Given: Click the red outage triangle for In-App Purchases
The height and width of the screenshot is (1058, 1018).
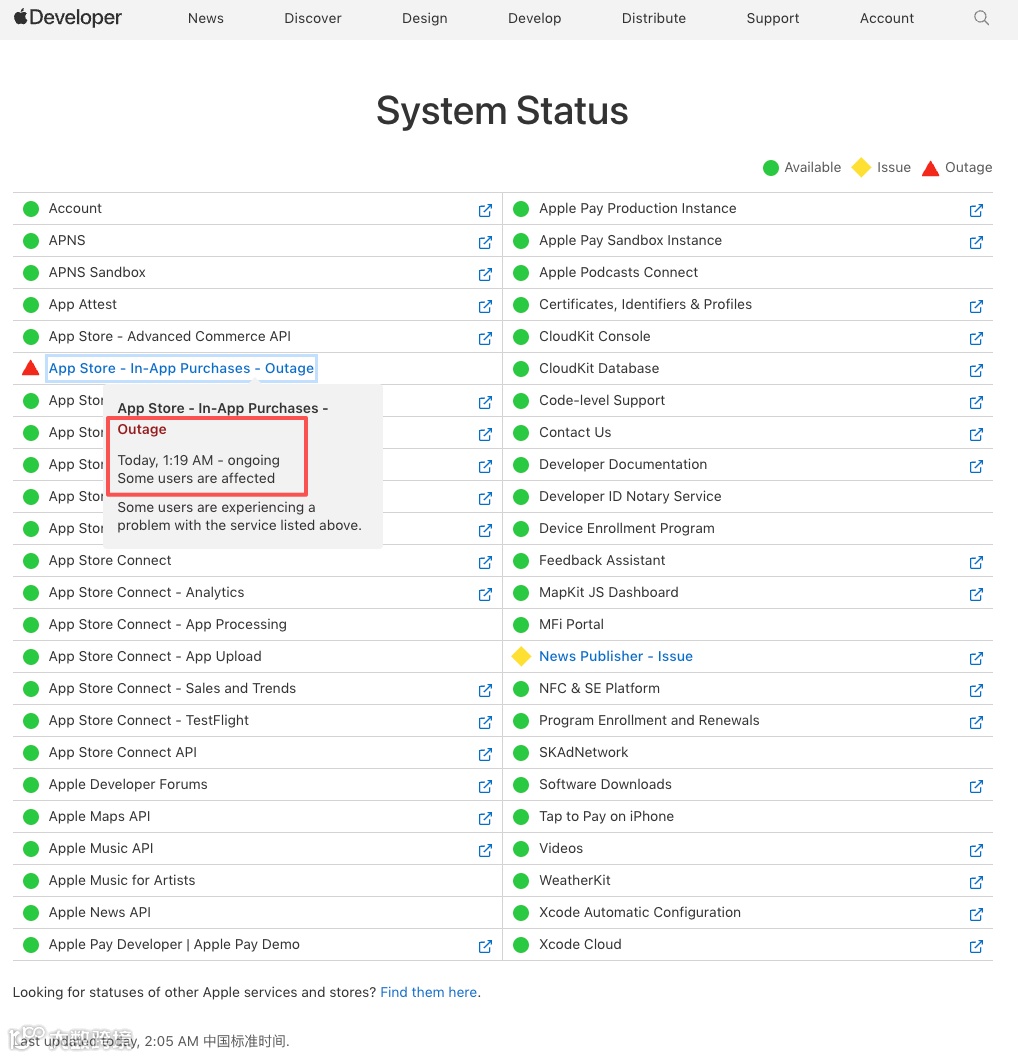Looking at the screenshot, I should pyautogui.click(x=30, y=368).
